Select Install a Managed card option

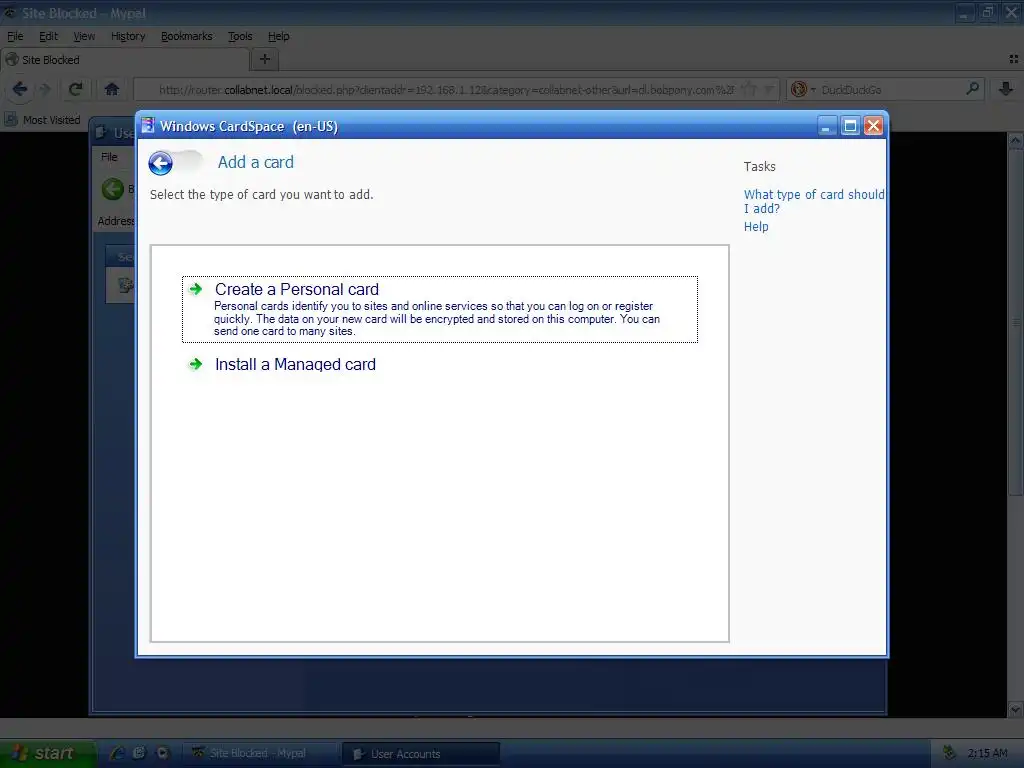295,364
